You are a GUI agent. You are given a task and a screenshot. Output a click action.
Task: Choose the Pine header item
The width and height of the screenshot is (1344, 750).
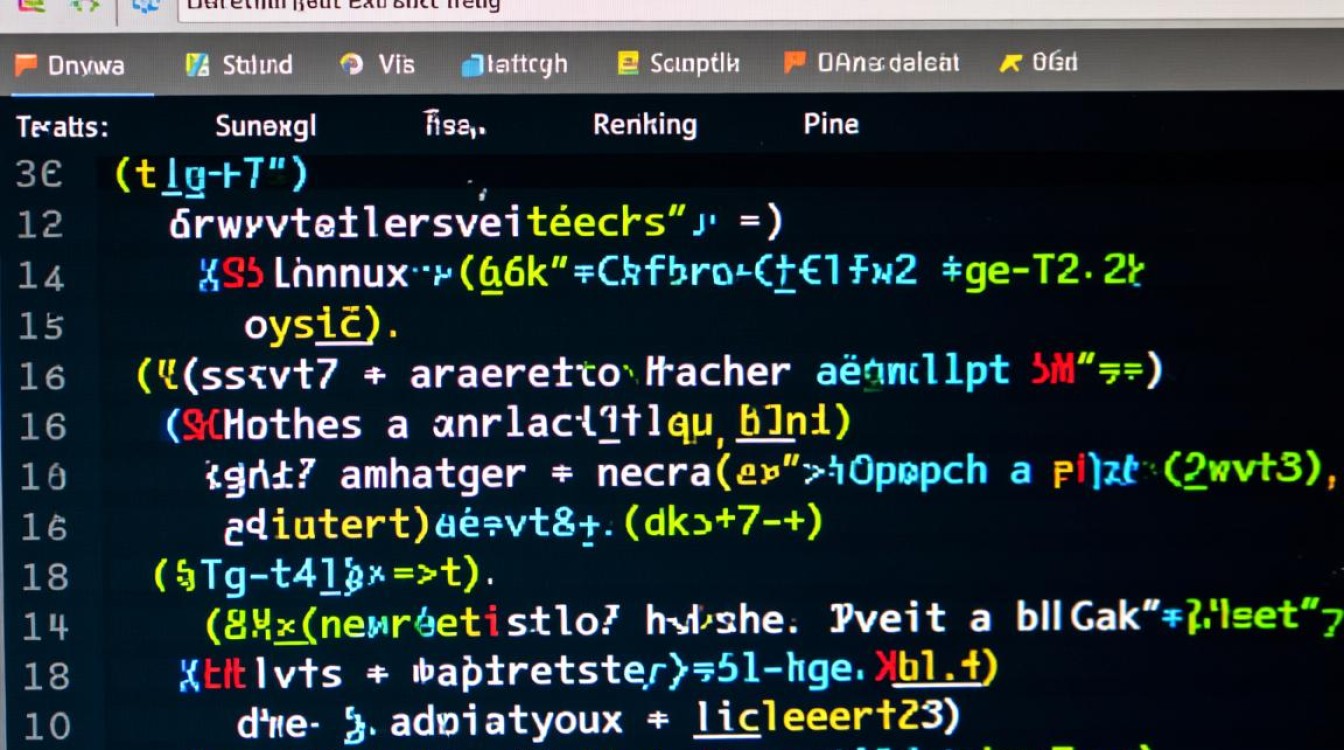coord(830,124)
